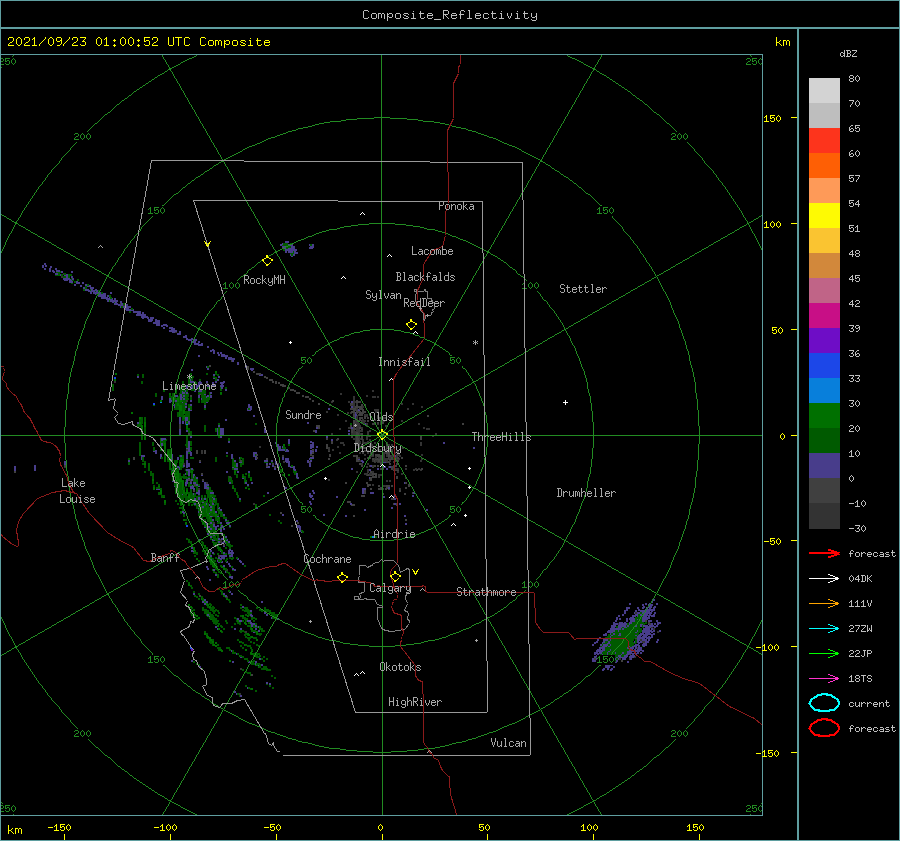900x841 pixels.
Task: Click the ThreeHills label
Action: coord(501,437)
